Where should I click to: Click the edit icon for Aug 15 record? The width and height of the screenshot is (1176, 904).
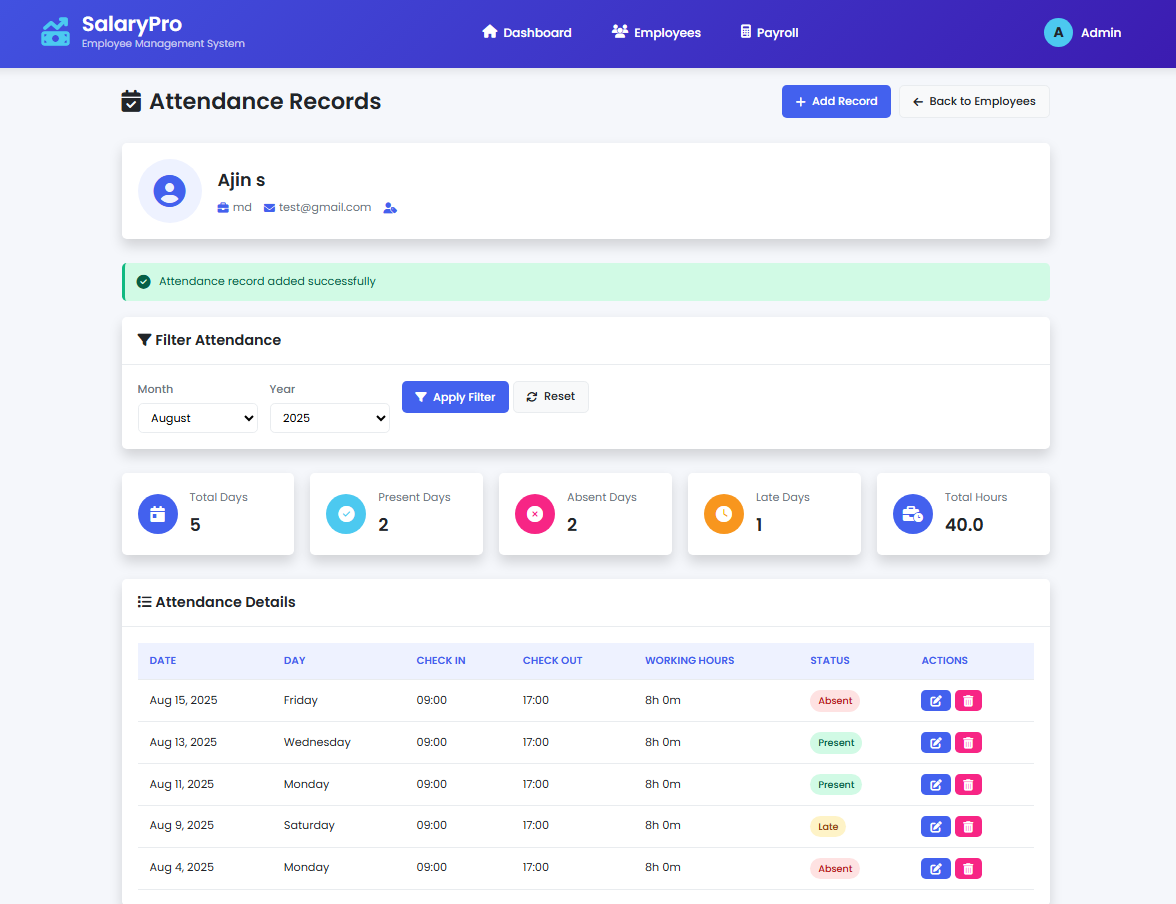pos(935,701)
